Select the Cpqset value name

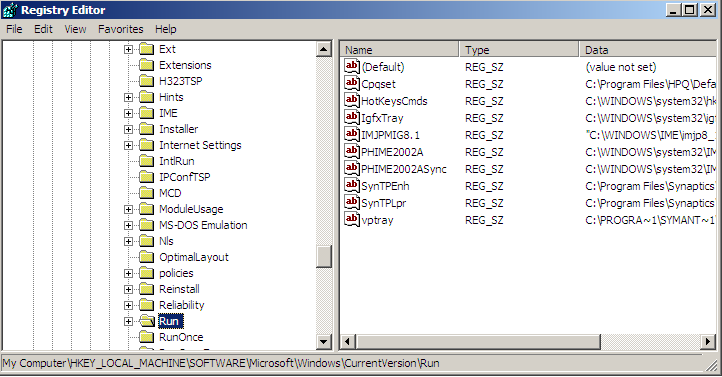pyautogui.click(x=378, y=84)
